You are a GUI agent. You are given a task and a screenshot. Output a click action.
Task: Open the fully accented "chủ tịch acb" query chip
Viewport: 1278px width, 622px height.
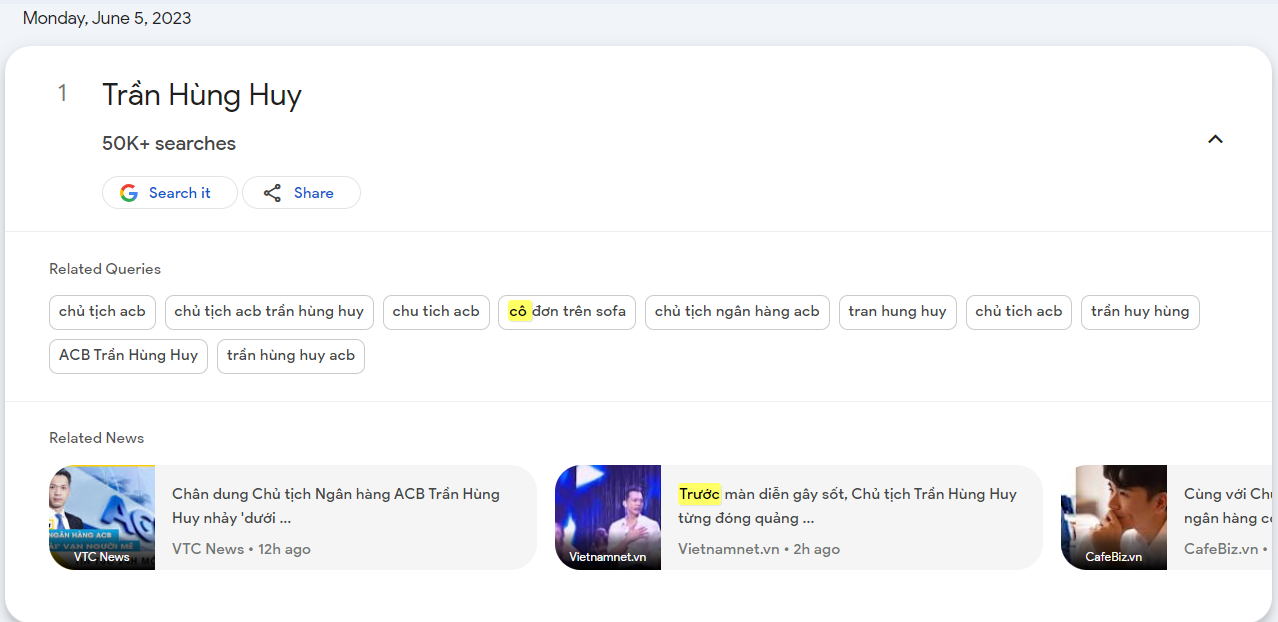[x=102, y=312]
